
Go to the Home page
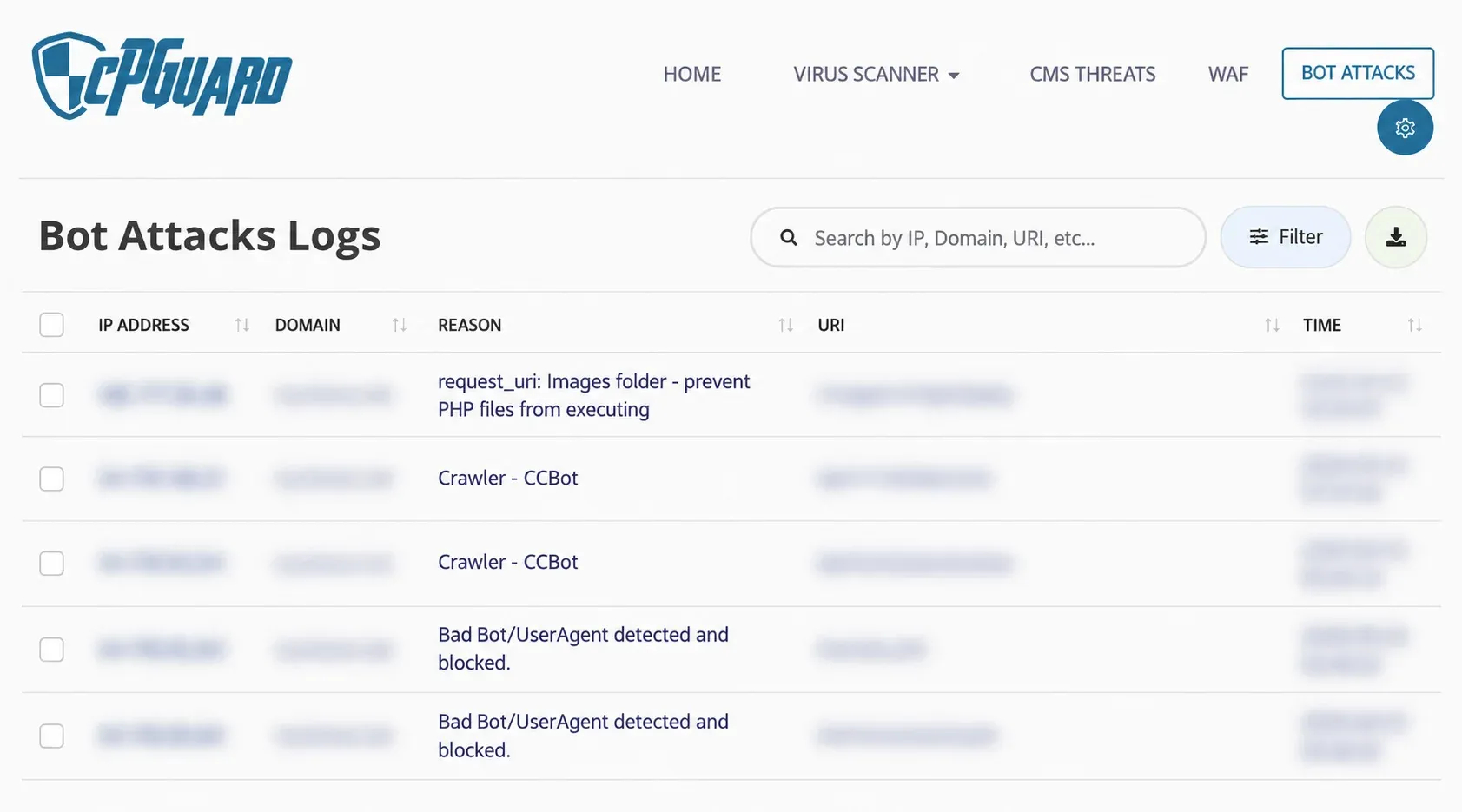pyautogui.click(x=692, y=75)
